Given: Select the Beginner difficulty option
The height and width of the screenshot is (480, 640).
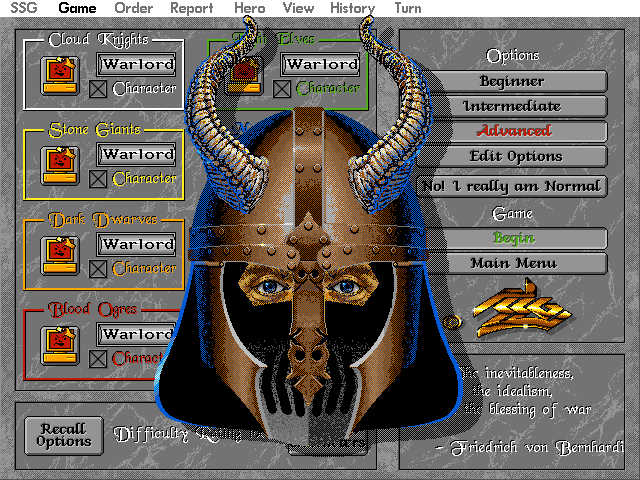Looking at the screenshot, I should [x=512, y=81].
